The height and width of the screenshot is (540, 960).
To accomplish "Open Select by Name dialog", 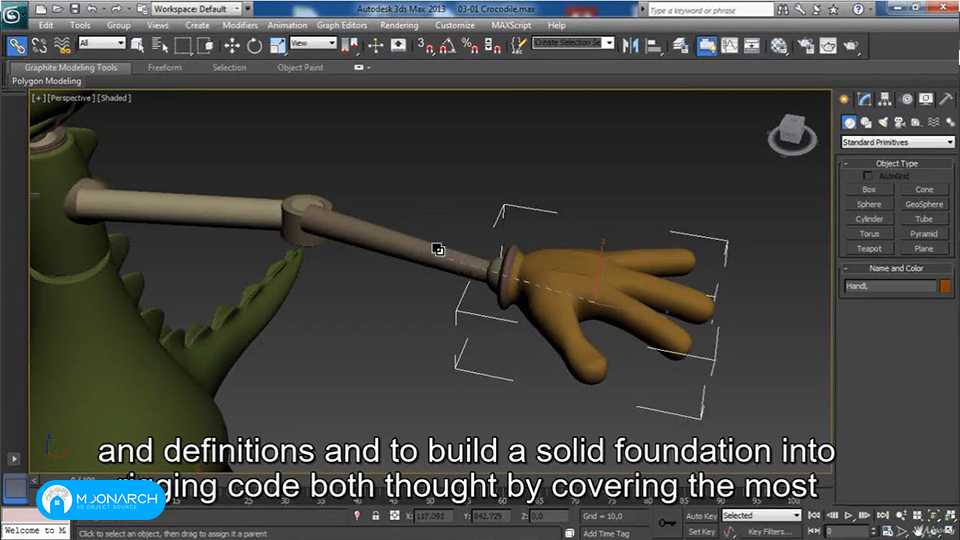I will click(x=160, y=45).
